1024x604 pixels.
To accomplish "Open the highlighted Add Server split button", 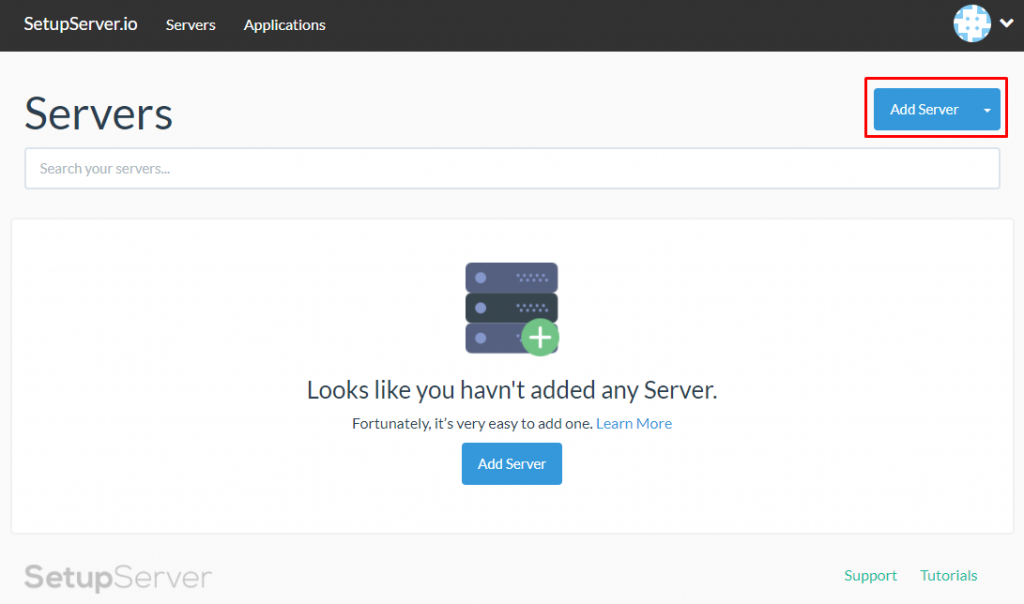I will tap(924, 109).
